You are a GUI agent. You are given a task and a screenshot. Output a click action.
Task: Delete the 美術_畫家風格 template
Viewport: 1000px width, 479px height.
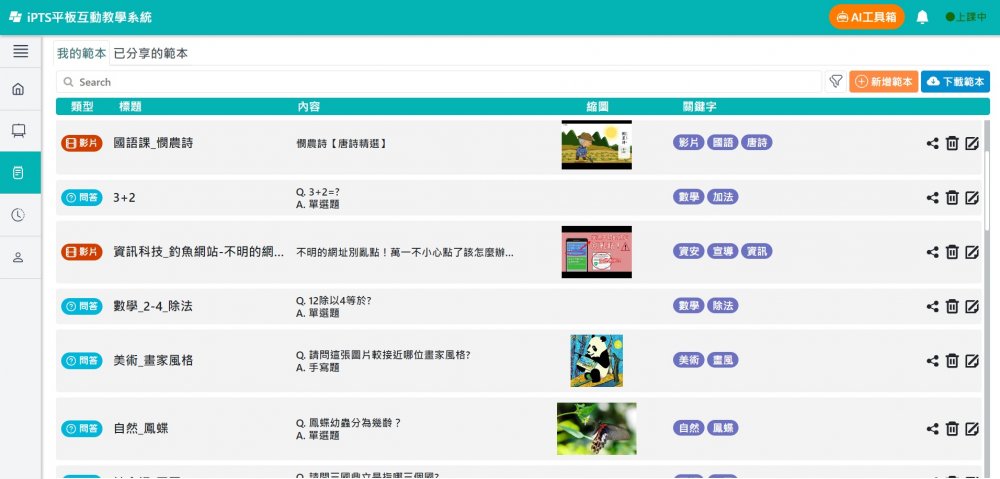pyautogui.click(x=952, y=361)
